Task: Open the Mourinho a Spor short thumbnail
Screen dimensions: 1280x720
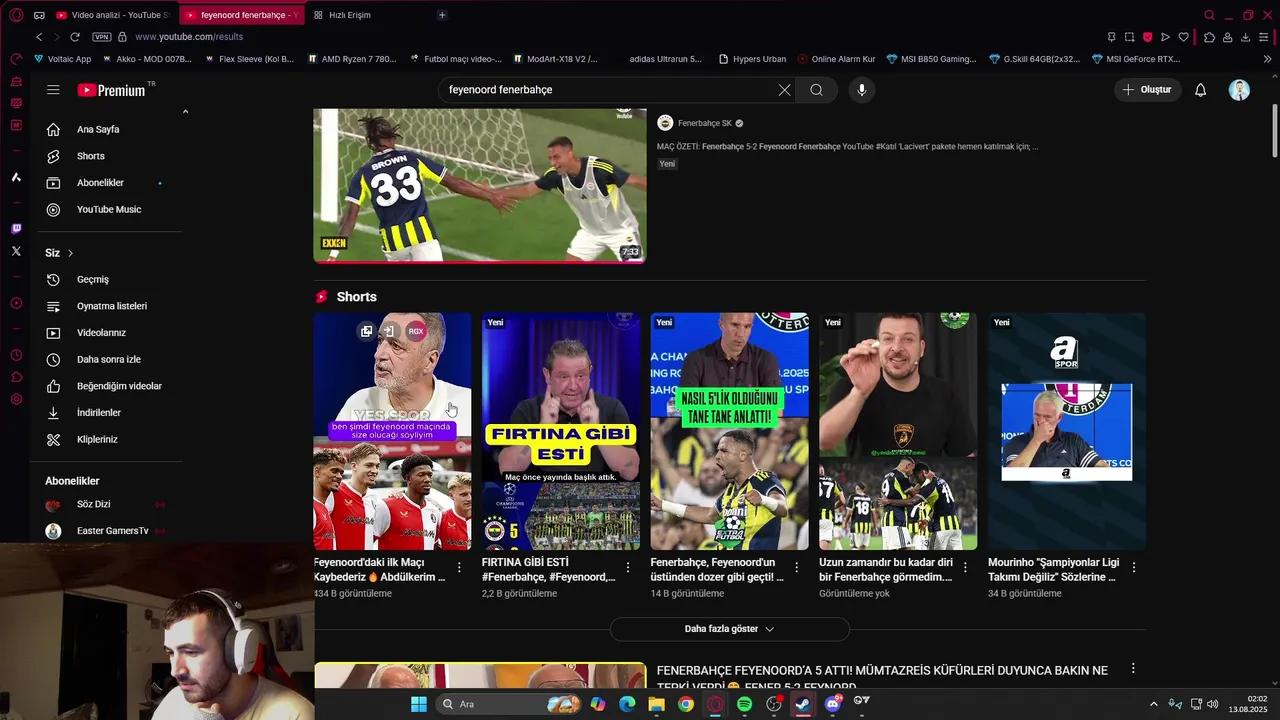Action: click(1067, 431)
